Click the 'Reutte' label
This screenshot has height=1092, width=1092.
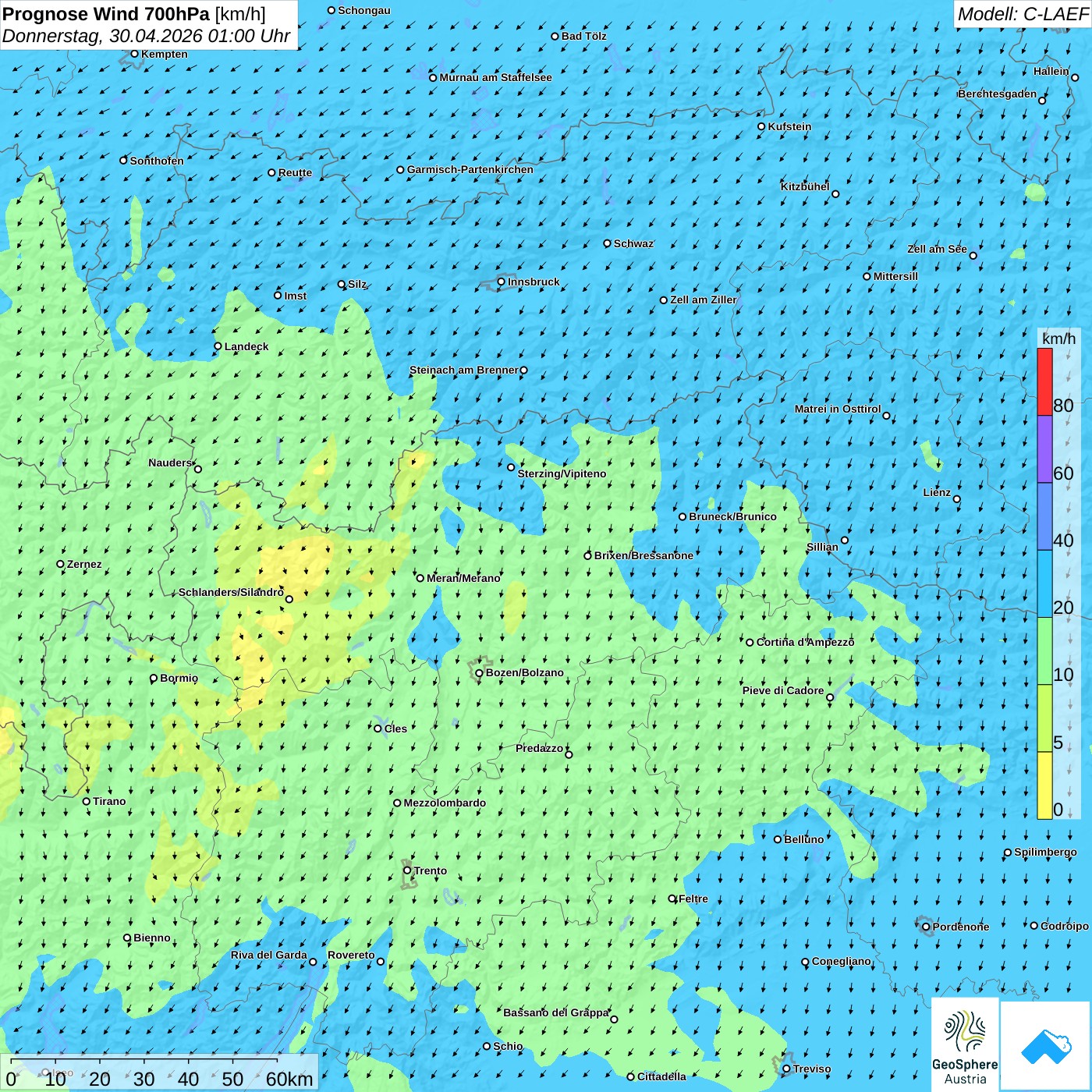[295, 172]
